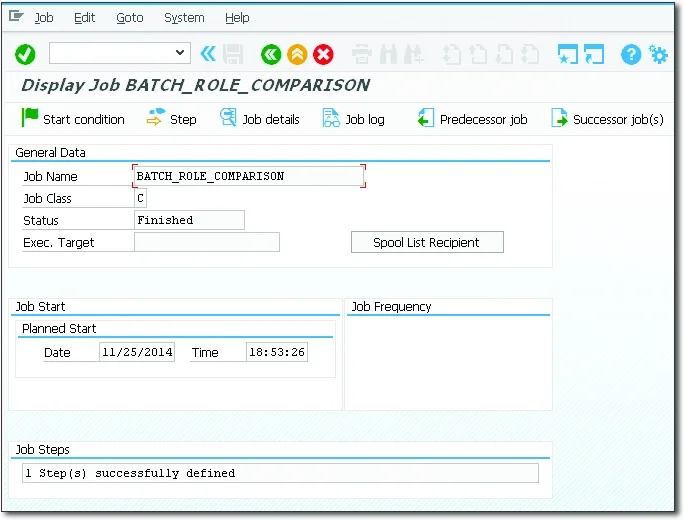This screenshot has width=684, height=520.
Task: Click the Start condition button
Action: click(73, 119)
